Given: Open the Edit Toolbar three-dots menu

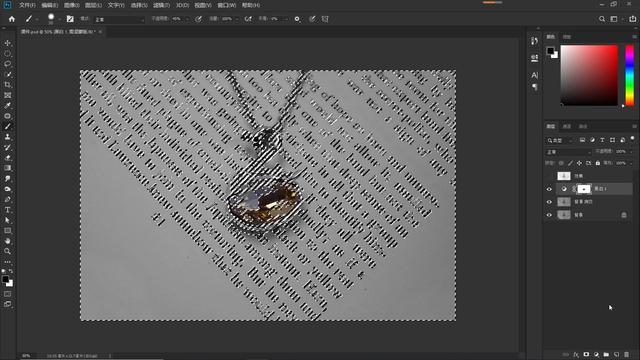Looking at the screenshot, I should click(x=7, y=262).
